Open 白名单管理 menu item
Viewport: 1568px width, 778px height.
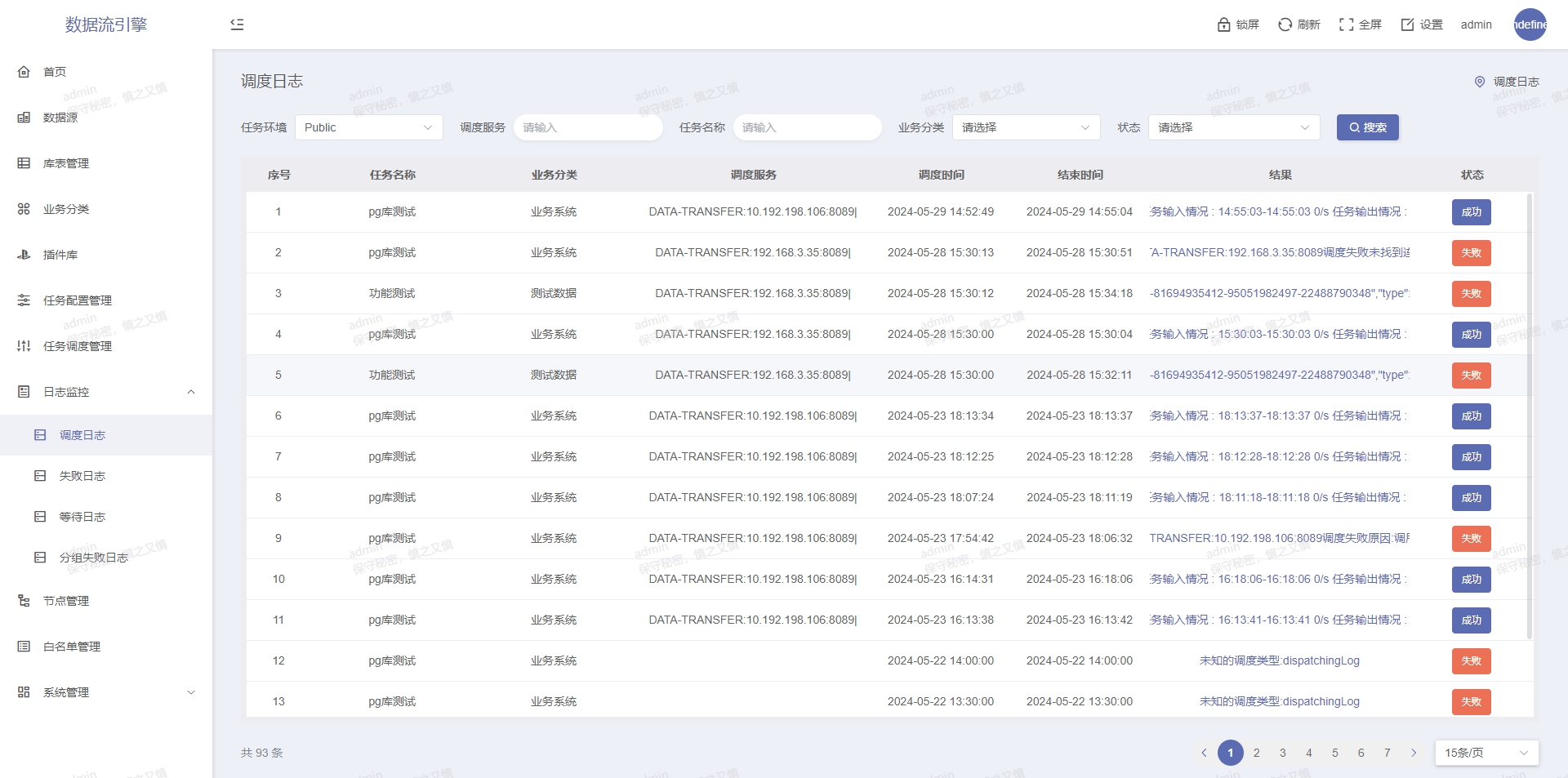(106, 647)
